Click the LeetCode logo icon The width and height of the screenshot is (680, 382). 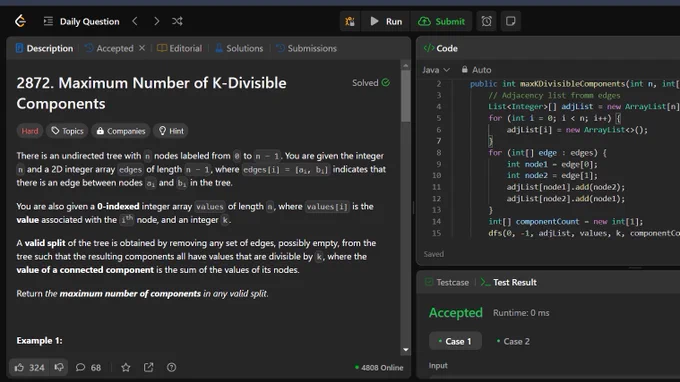pyautogui.click(x=20, y=21)
